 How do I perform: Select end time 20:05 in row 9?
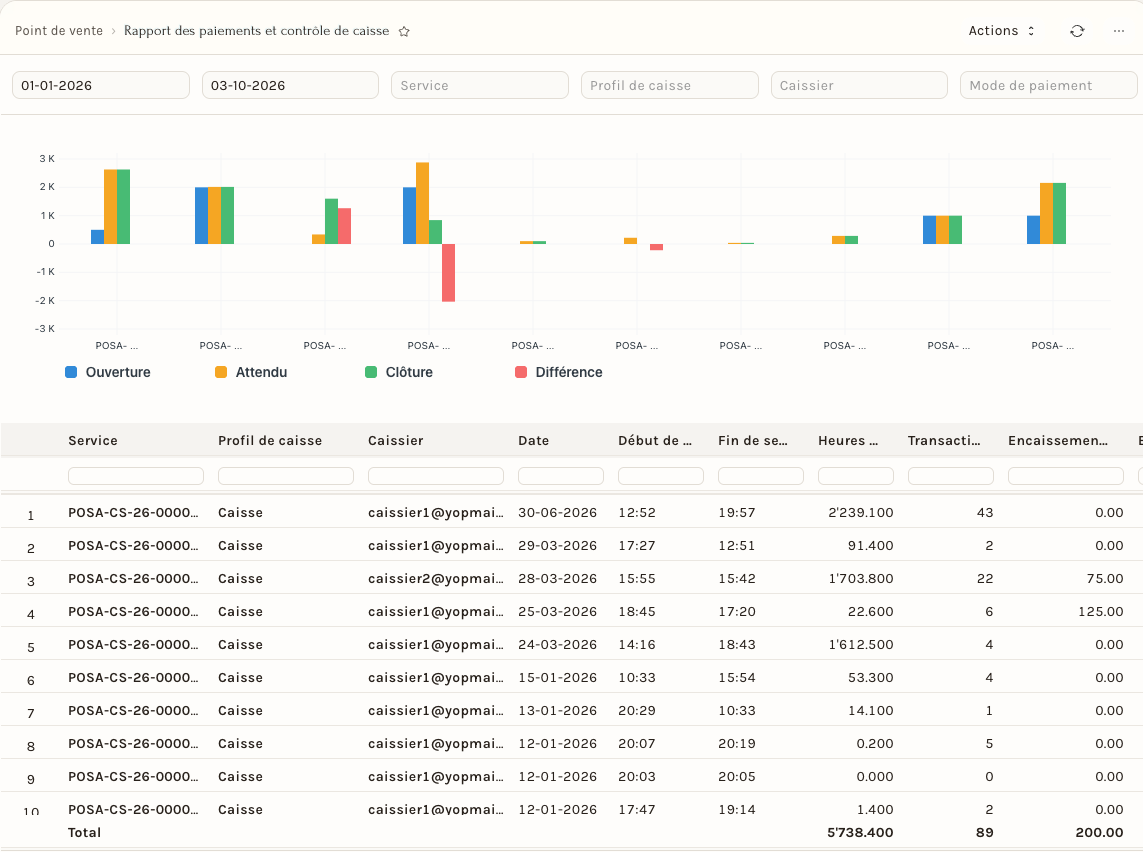tap(737, 777)
